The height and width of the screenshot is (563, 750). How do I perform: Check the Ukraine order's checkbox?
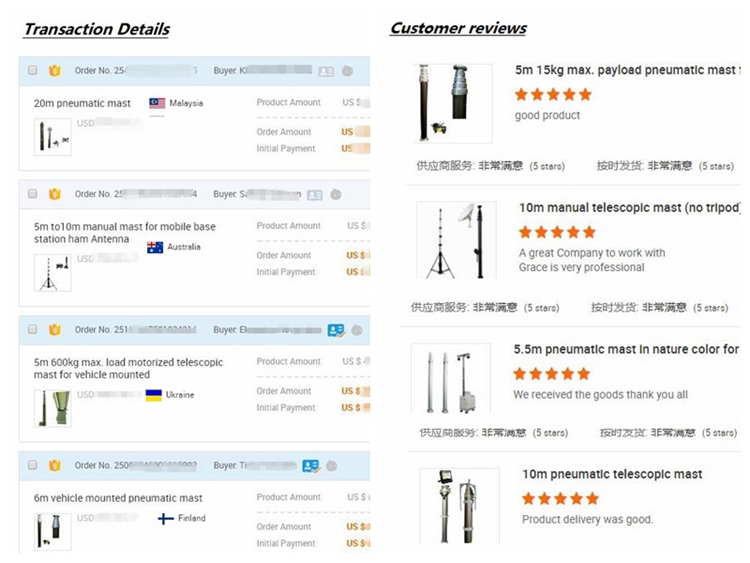coord(33,330)
